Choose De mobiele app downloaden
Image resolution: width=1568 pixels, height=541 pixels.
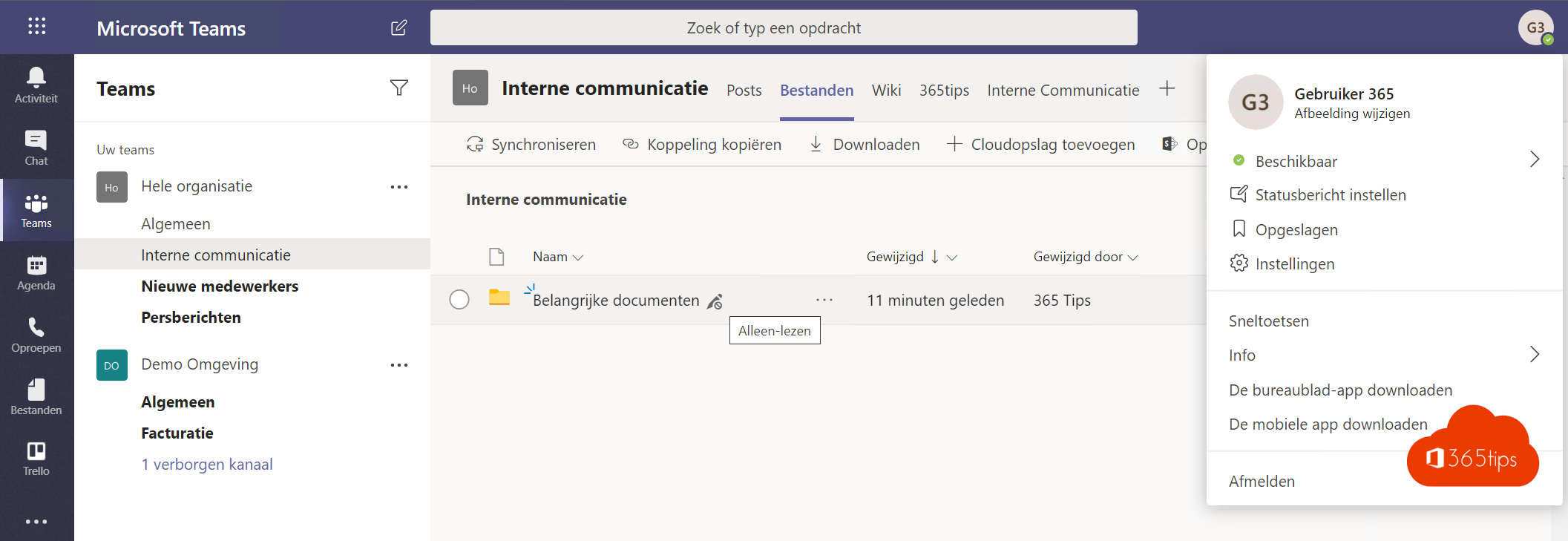pyautogui.click(x=1328, y=424)
